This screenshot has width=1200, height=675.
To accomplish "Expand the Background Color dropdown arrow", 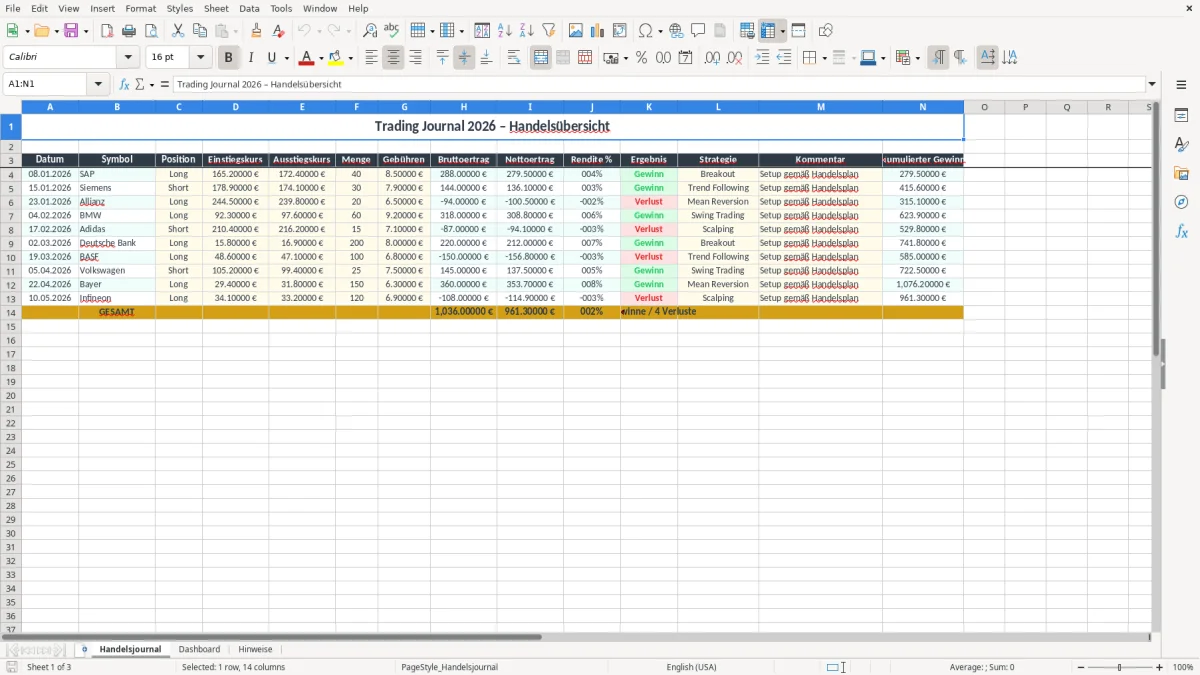I will (x=350, y=58).
